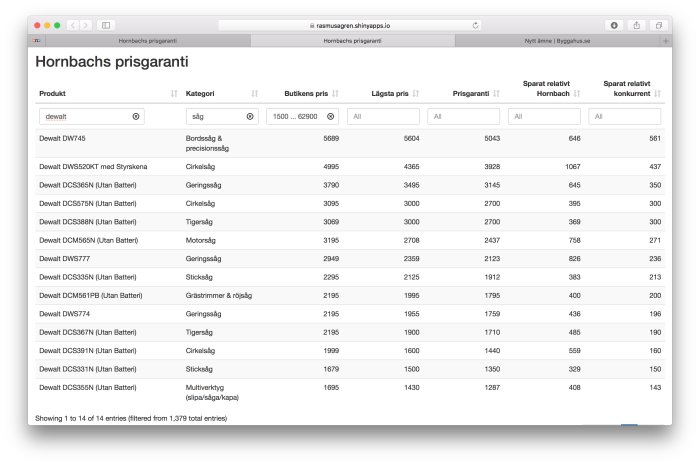Click the Sparat relativt Hornbach filter field
700x465 pixels.
(x=544, y=116)
